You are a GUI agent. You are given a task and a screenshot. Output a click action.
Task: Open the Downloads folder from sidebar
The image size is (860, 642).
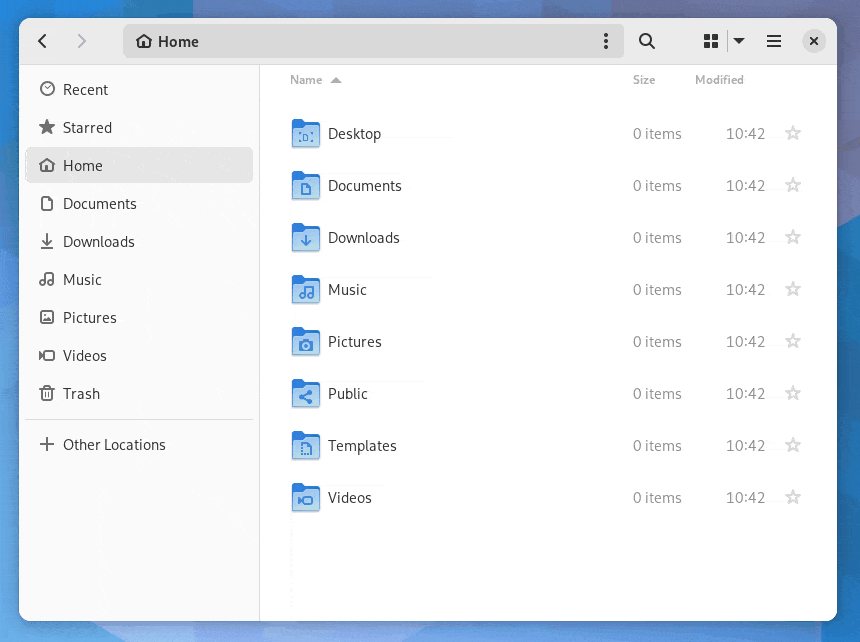(x=97, y=241)
